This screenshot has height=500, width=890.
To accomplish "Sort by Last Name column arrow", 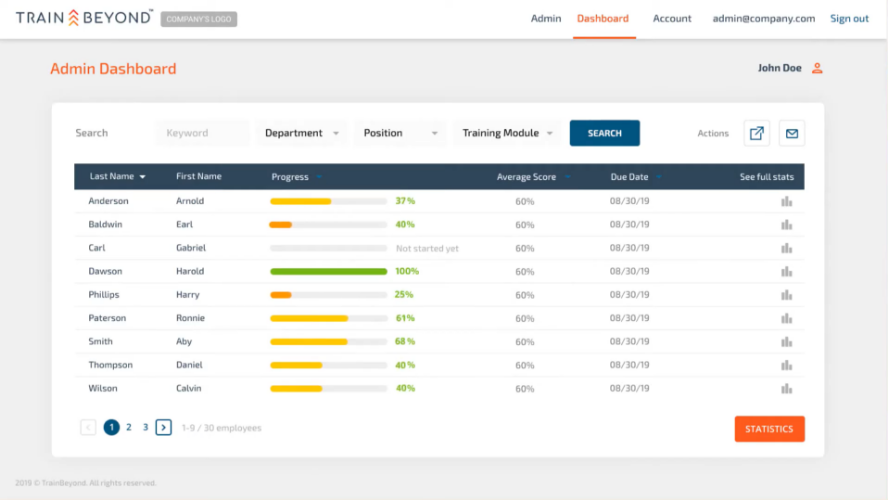I will point(142,177).
